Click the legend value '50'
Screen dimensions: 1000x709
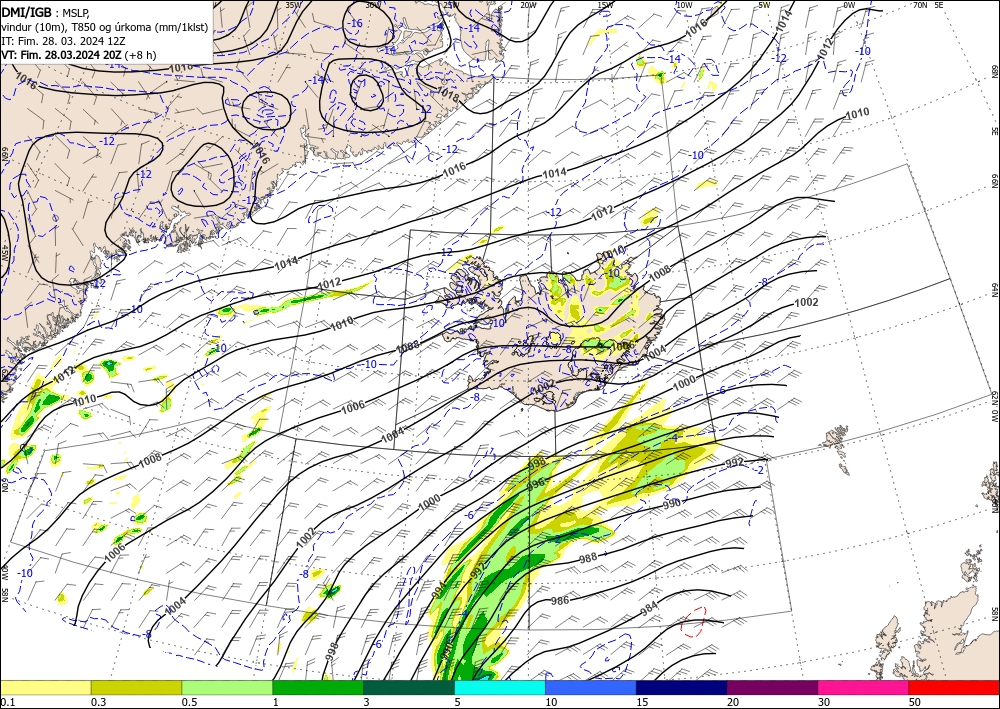click(915, 702)
